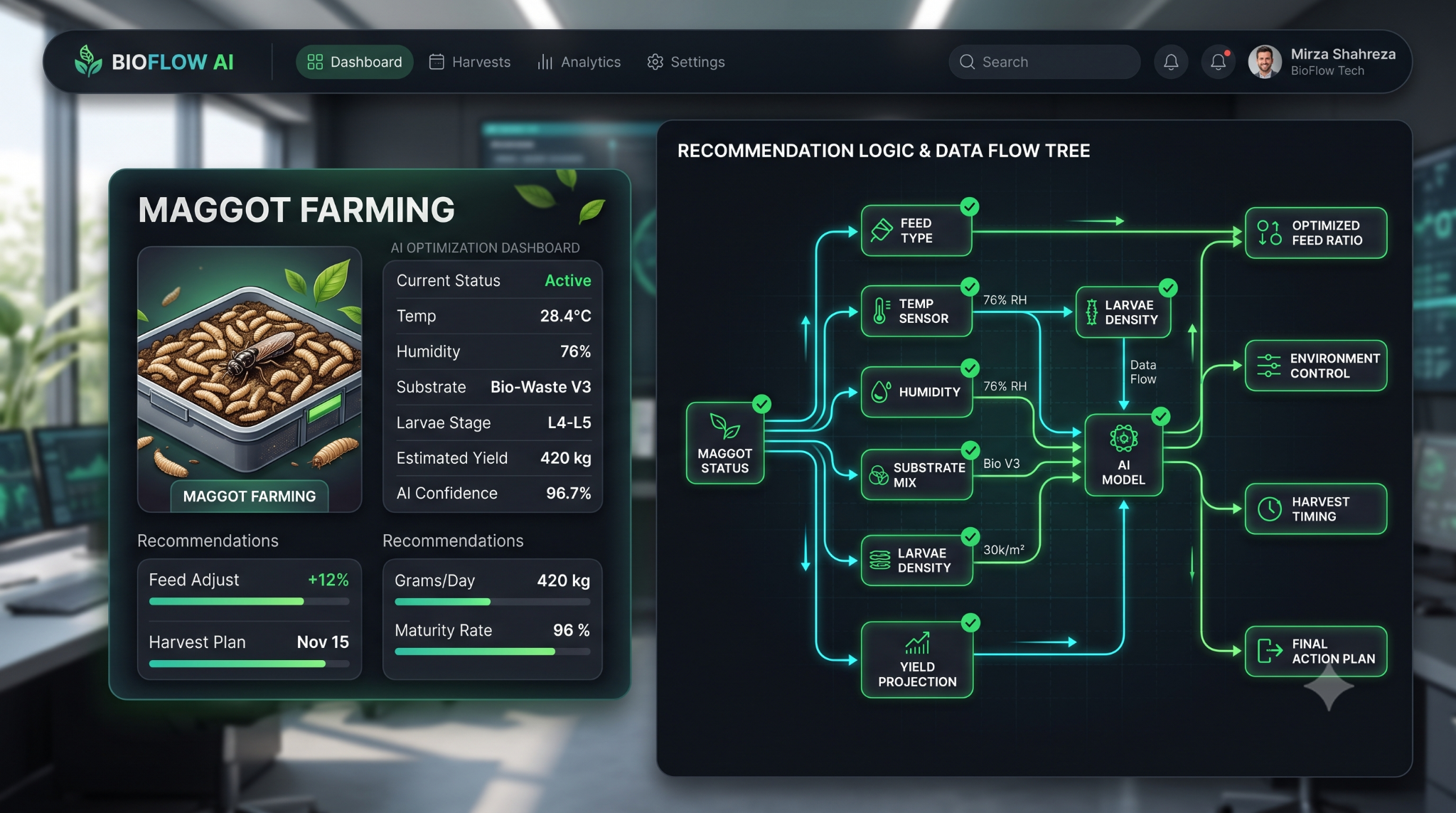Toggle the checkmark on Larvae Density above Data Flow
Screen dimensions: 1456x813
1168,287
